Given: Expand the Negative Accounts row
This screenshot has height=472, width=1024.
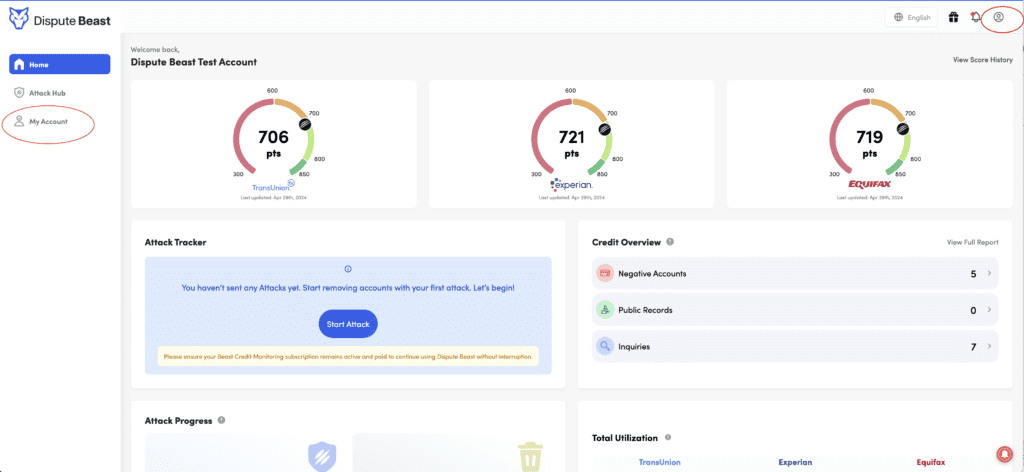Looking at the screenshot, I should (988, 273).
